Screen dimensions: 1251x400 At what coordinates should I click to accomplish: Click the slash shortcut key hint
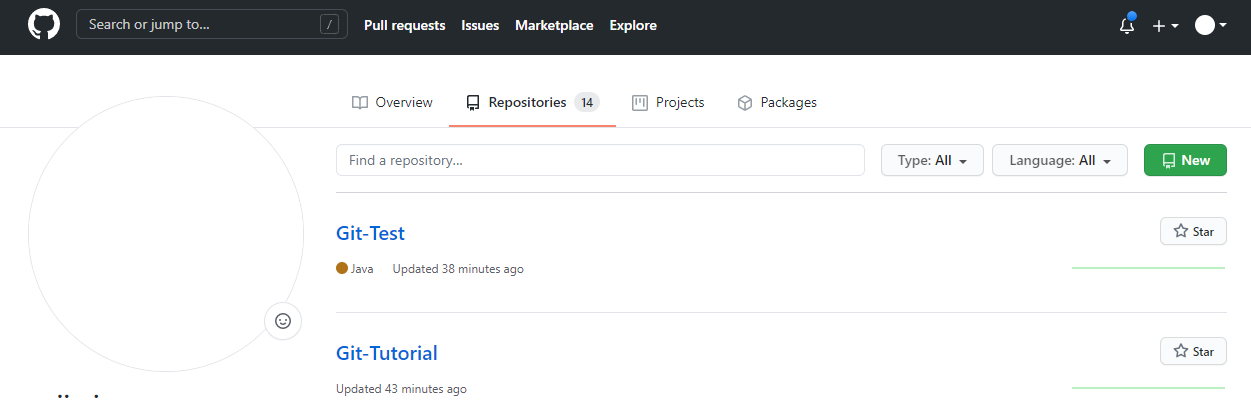pos(329,25)
